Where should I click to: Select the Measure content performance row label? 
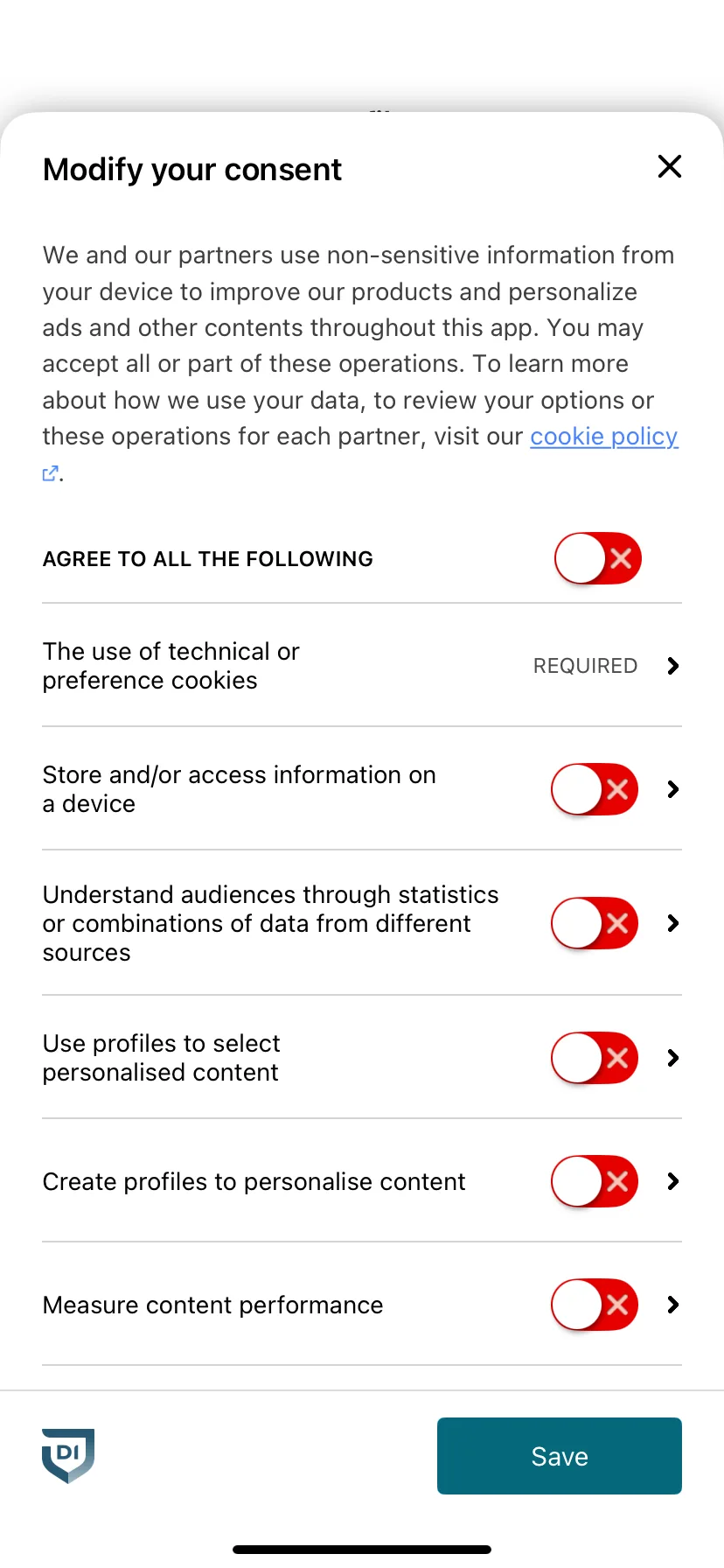pos(212,1305)
